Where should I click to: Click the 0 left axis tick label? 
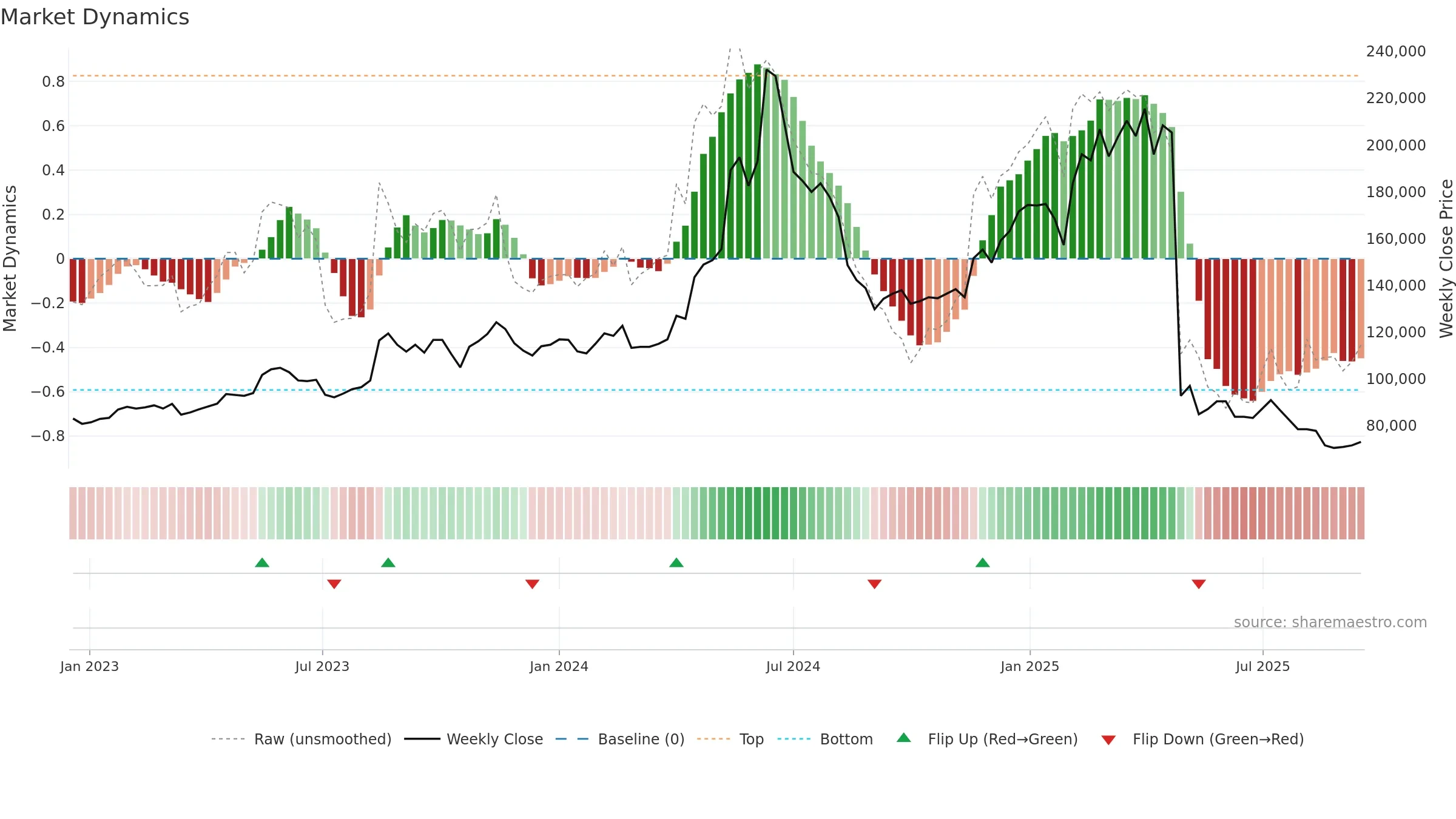point(60,258)
